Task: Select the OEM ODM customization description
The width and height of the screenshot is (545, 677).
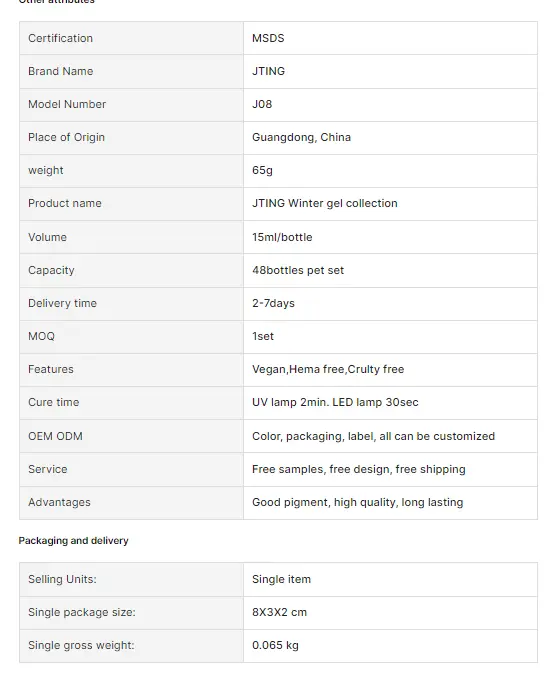Action: click(373, 437)
